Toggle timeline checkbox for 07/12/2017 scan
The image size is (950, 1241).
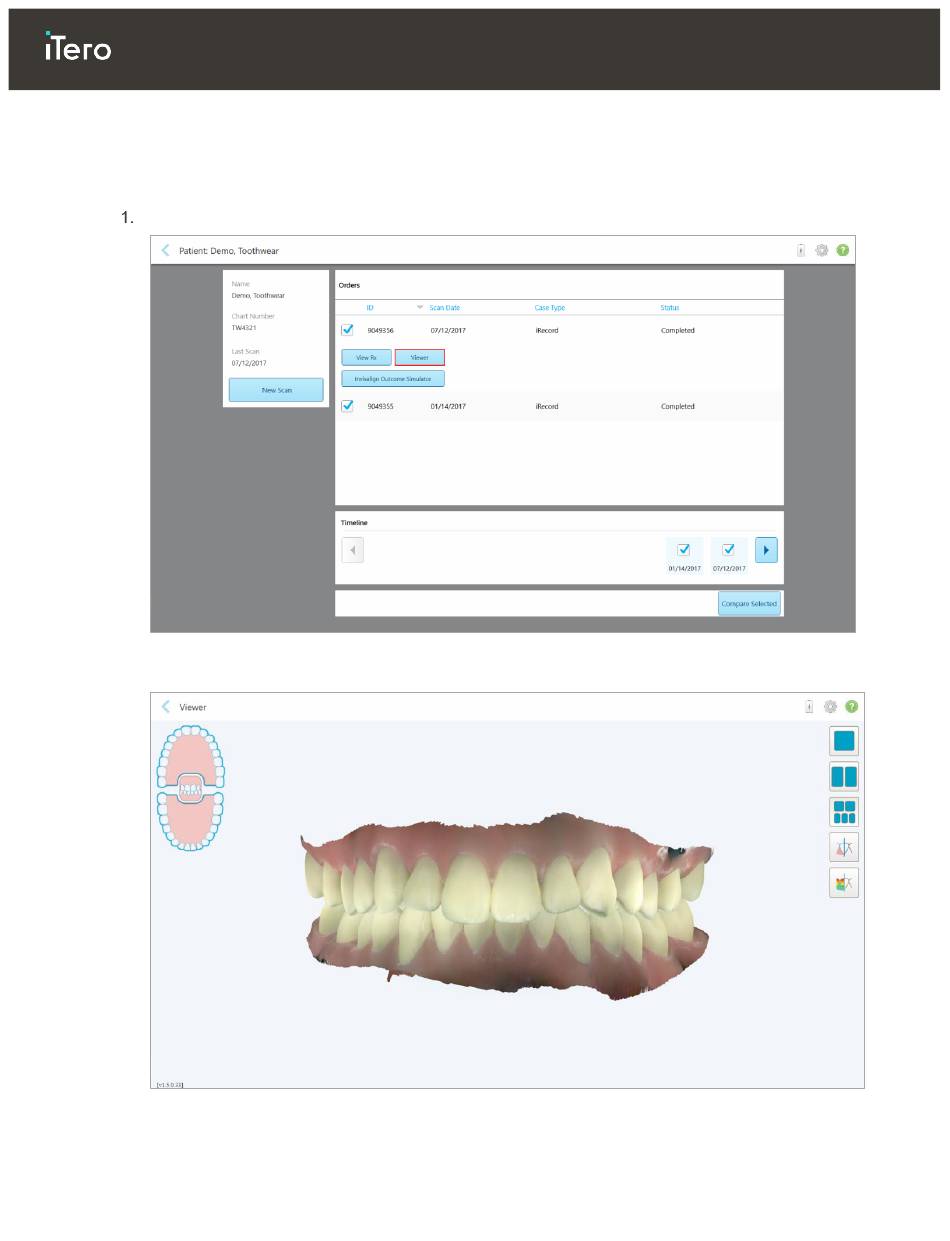(x=729, y=549)
